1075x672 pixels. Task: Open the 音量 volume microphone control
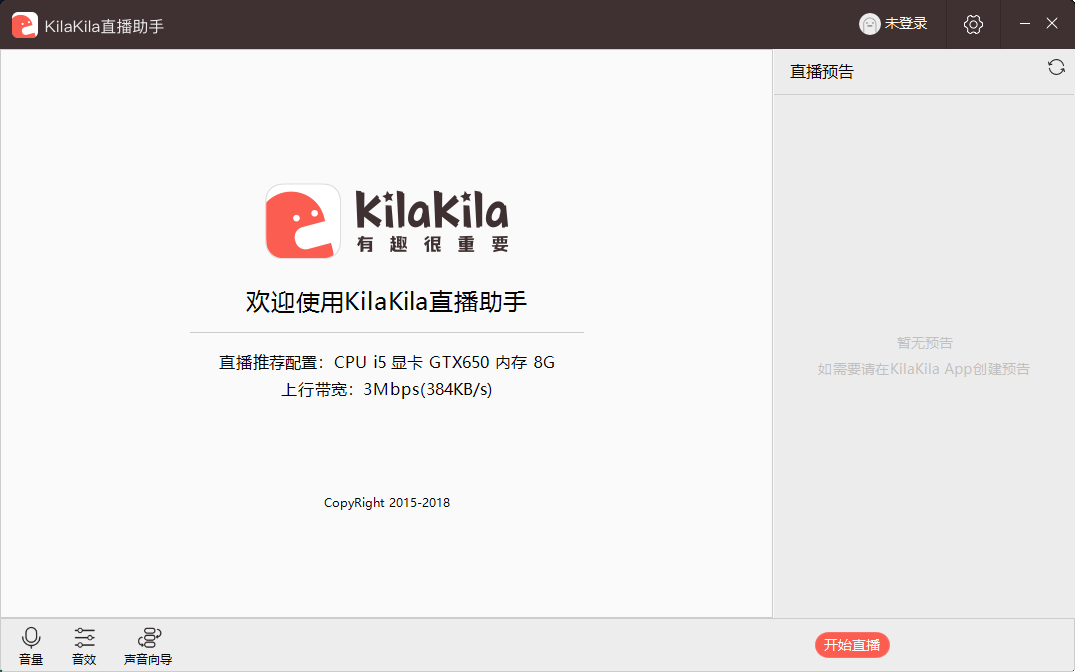pos(31,646)
